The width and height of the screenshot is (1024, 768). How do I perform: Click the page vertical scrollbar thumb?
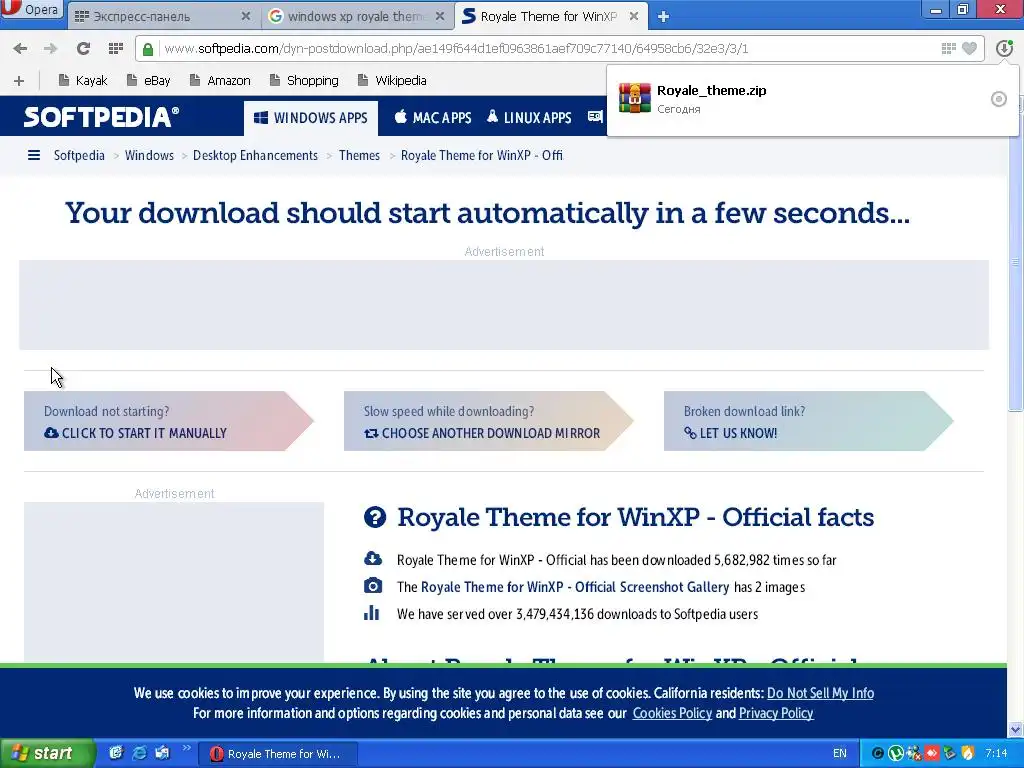(1016, 261)
